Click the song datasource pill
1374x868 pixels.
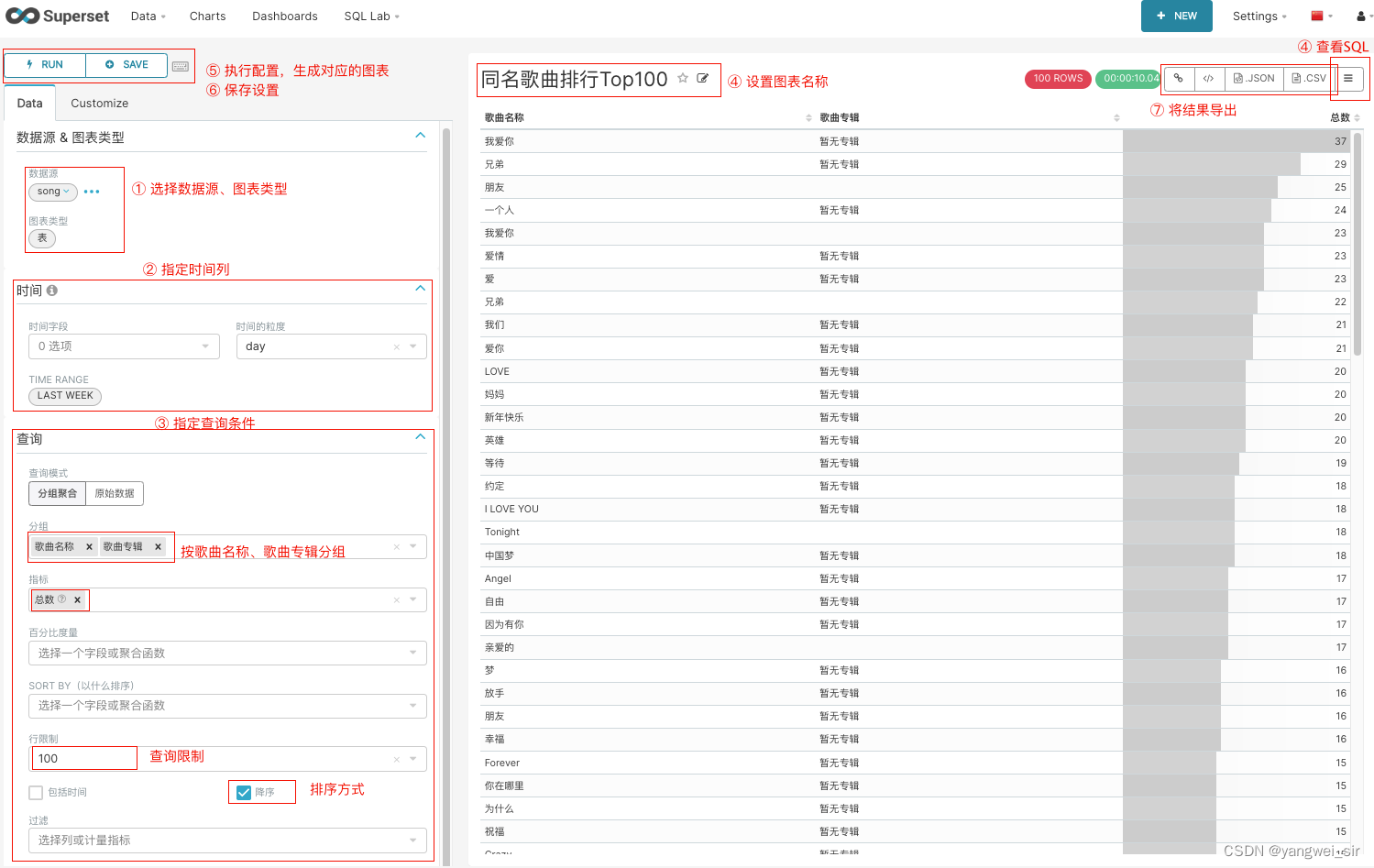click(53, 192)
